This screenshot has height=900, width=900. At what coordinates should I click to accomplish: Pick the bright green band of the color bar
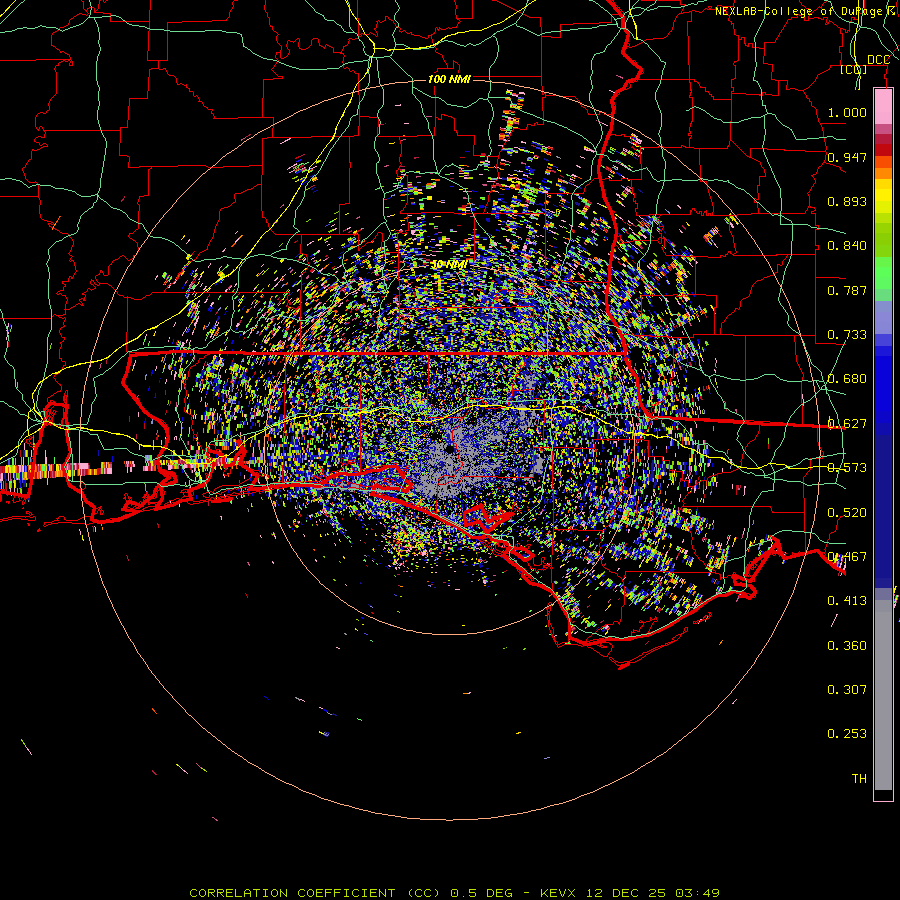pyautogui.click(x=883, y=273)
